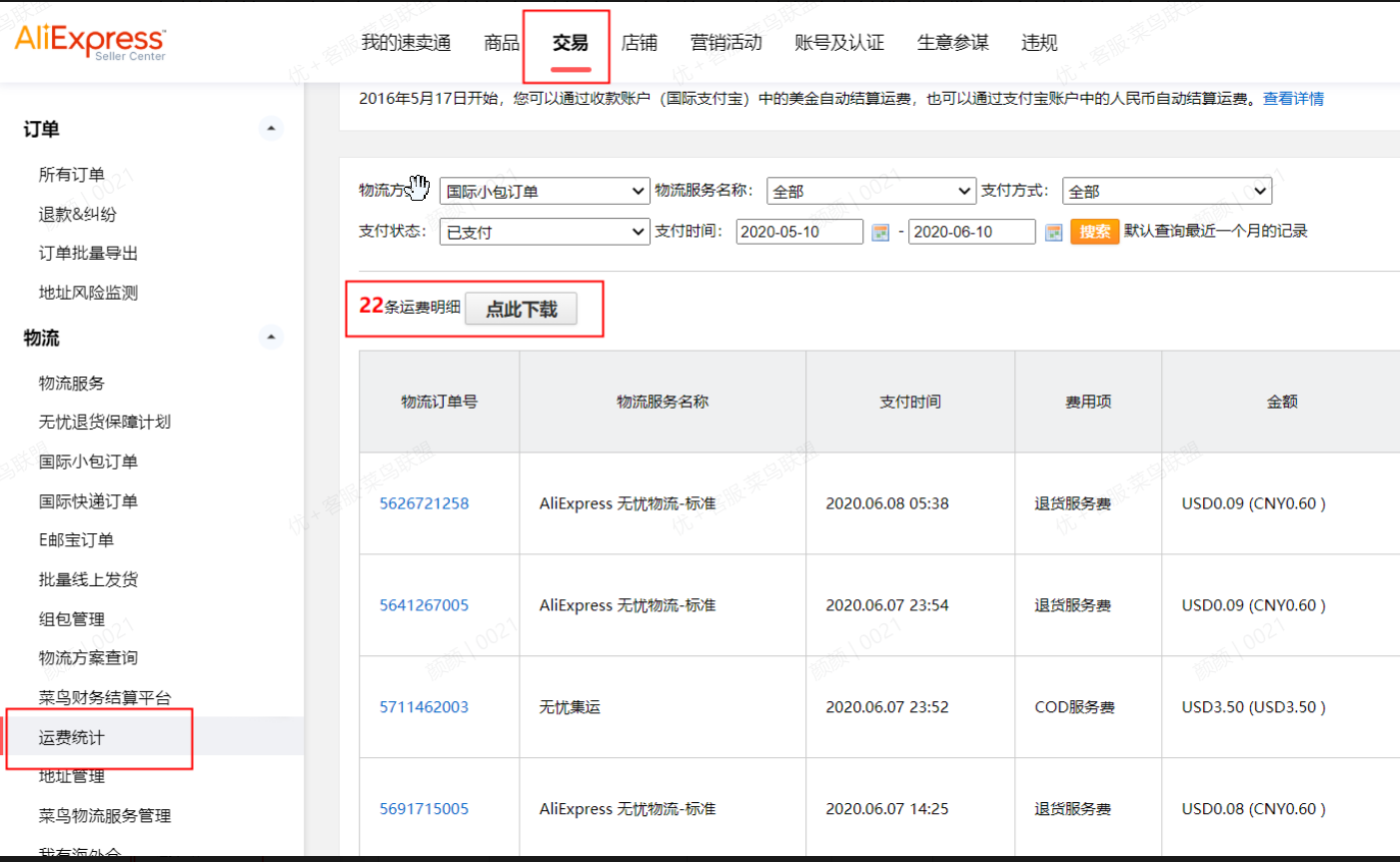
Task: Go to 营销活动 in top navigation
Action: click(x=726, y=43)
